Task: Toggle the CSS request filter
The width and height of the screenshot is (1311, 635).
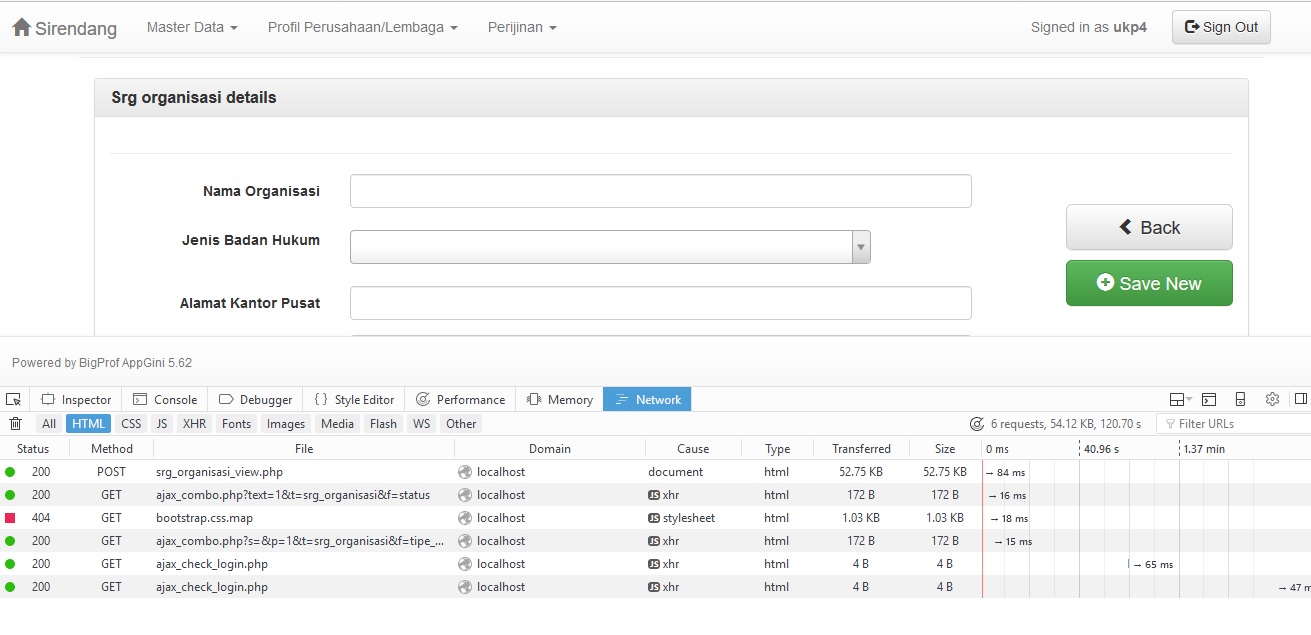Action: tap(131, 424)
